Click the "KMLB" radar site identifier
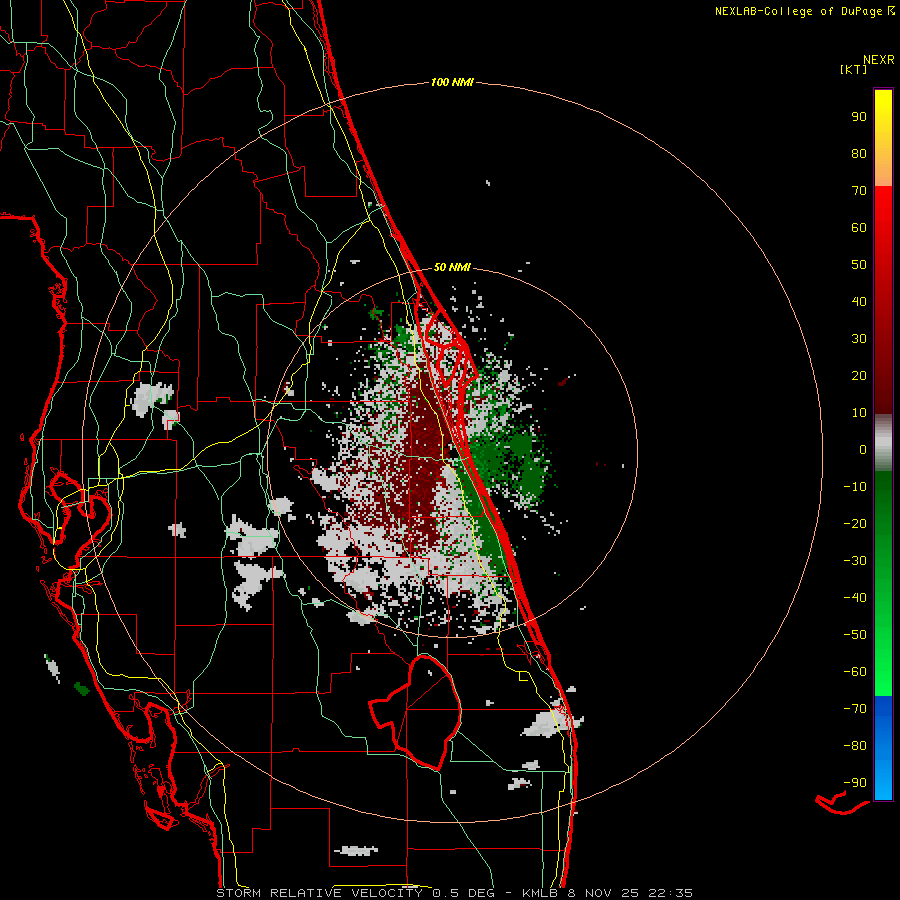 (540, 893)
